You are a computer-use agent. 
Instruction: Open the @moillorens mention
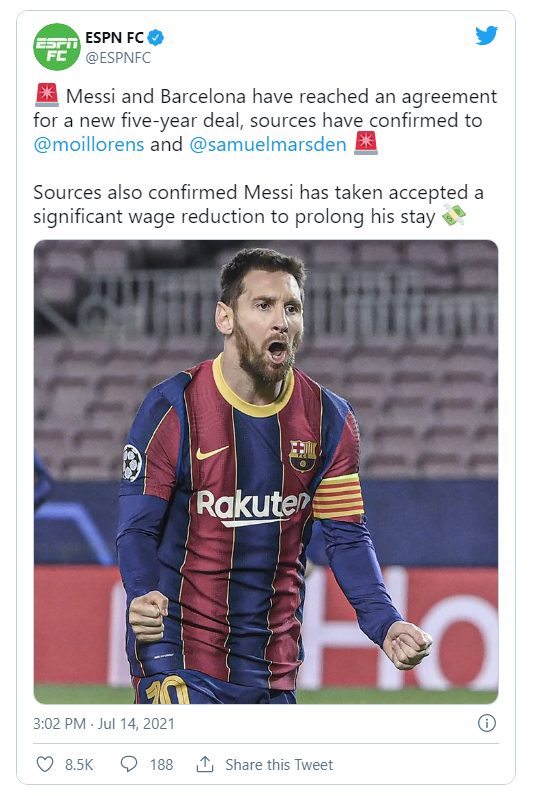tap(89, 144)
